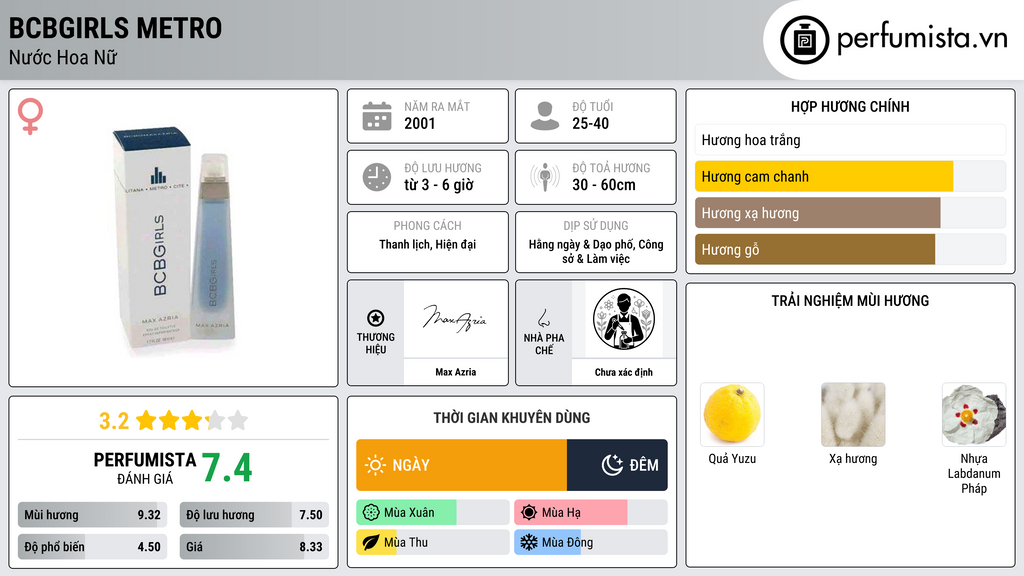Viewport: 1024px width, 576px height.
Task: Click the Phong cách label
Action: [428, 225]
